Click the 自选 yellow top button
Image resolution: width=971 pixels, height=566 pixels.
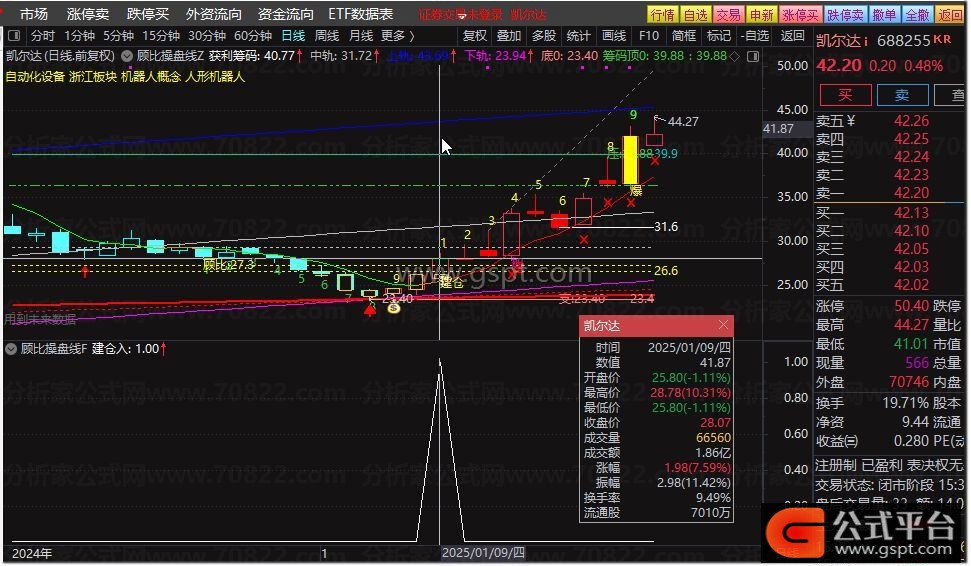point(695,14)
